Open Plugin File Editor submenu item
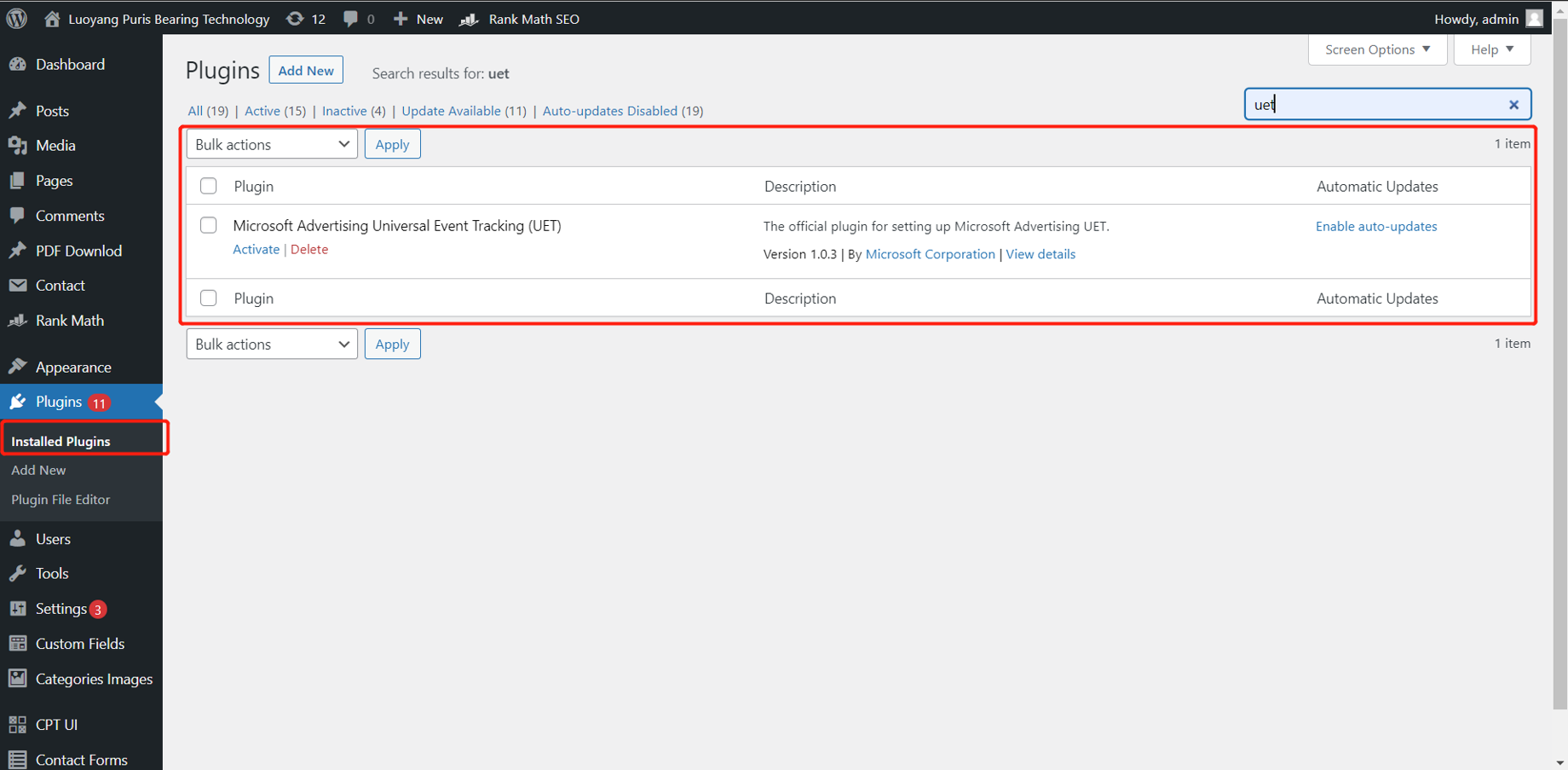1568x770 pixels. tap(61, 500)
